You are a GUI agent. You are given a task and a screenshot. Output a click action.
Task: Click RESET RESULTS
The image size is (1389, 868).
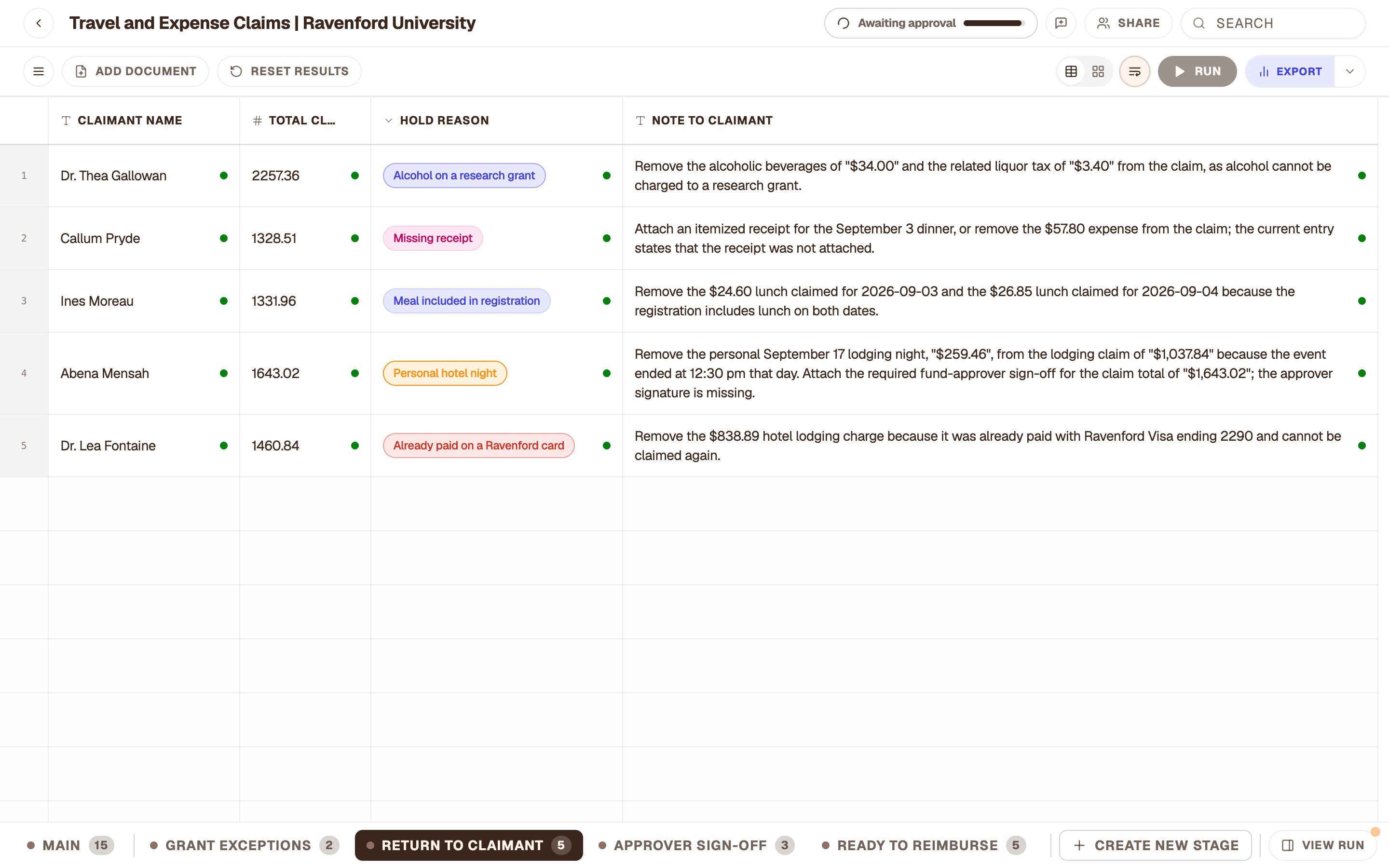289,71
